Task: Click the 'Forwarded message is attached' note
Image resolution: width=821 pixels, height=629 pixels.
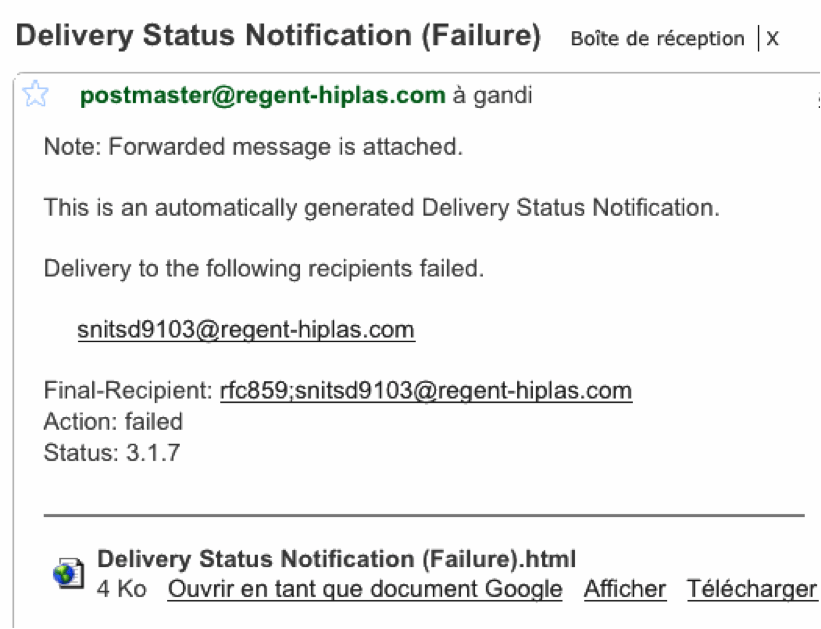Action: click(x=253, y=148)
